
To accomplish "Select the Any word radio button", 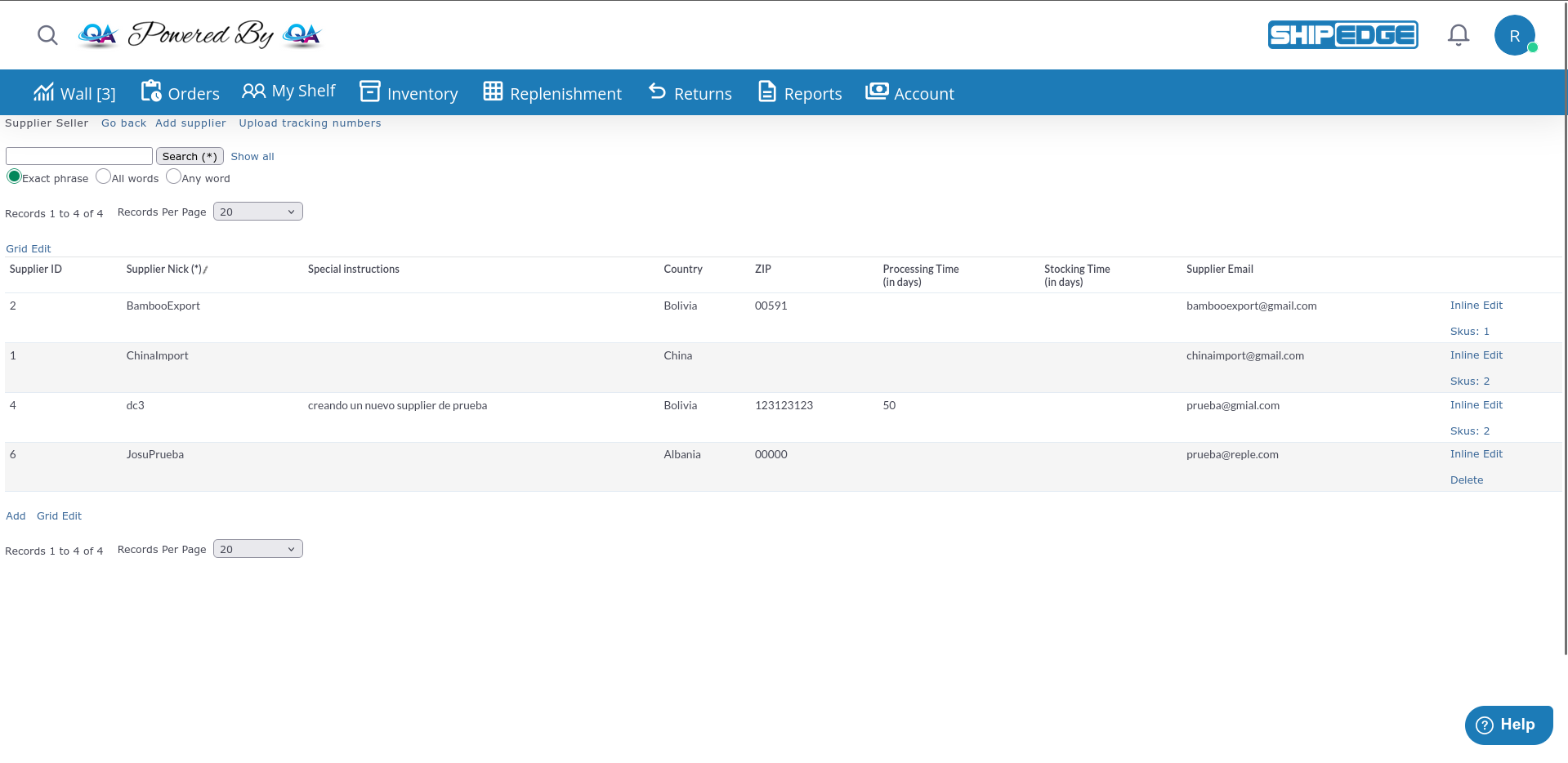I will [173, 176].
